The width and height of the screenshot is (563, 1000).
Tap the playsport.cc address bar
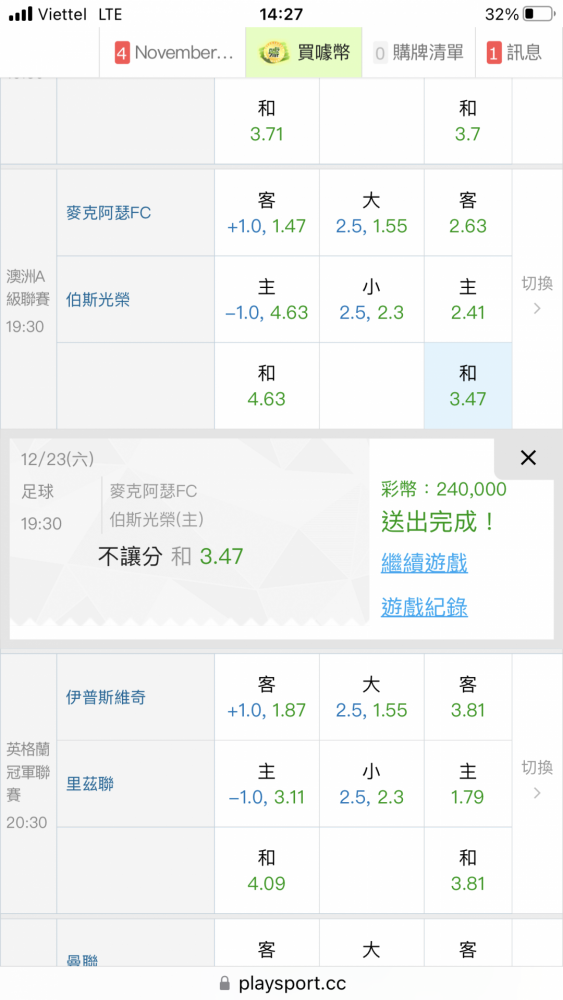click(282, 983)
